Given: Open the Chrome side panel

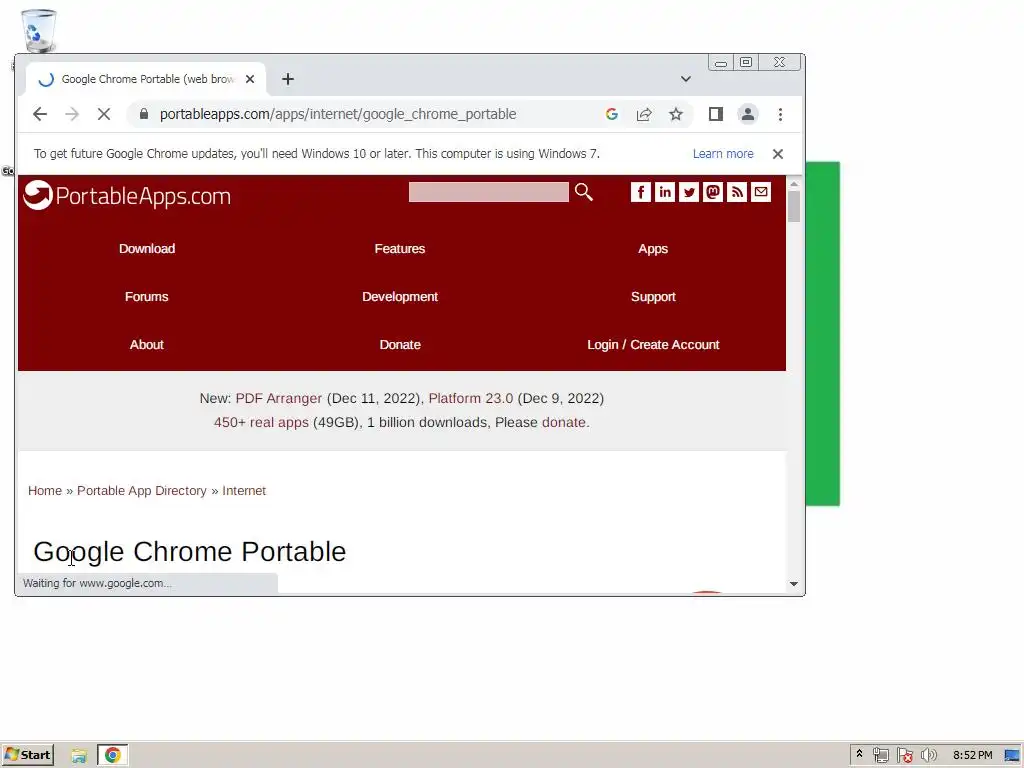Looking at the screenshot, I should (x=716, y=114).
